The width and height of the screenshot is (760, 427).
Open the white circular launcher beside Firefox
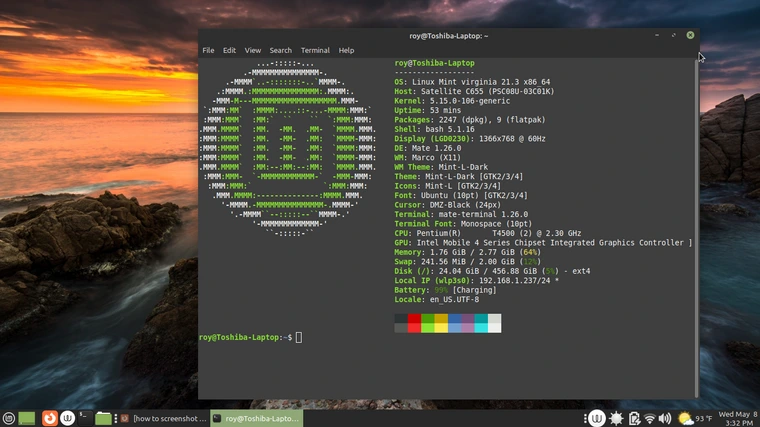pos(67,418)
